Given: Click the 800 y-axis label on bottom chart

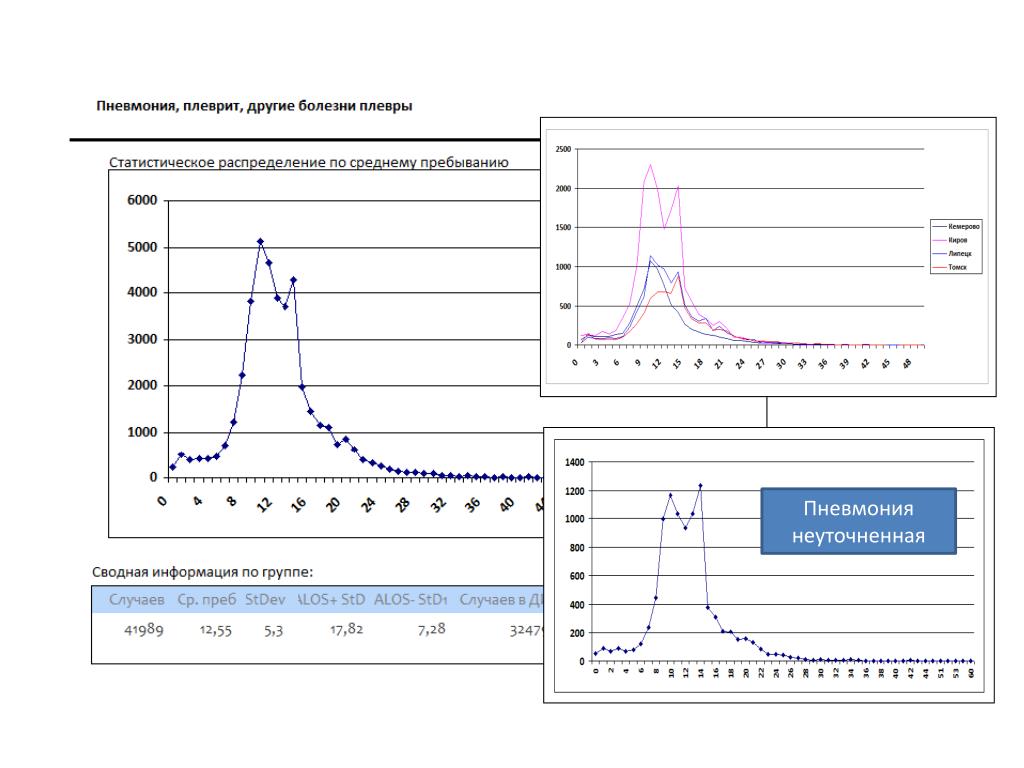Looking at the screenshot, I should tap(577, 548).
